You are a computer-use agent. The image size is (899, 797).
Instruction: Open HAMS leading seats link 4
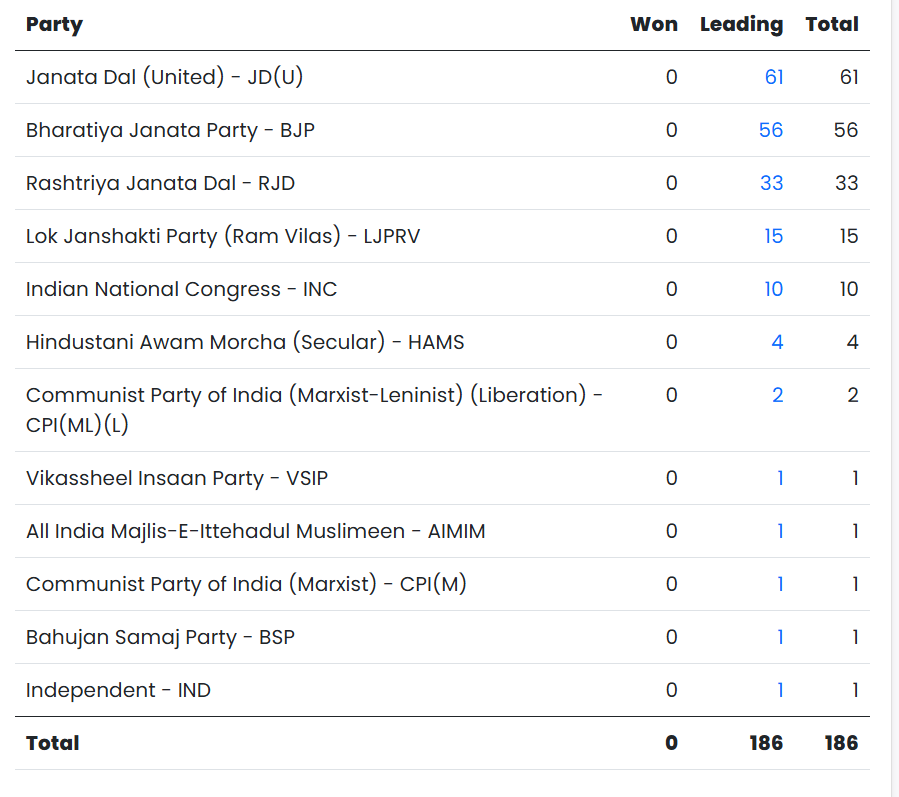tap(777, 342)
